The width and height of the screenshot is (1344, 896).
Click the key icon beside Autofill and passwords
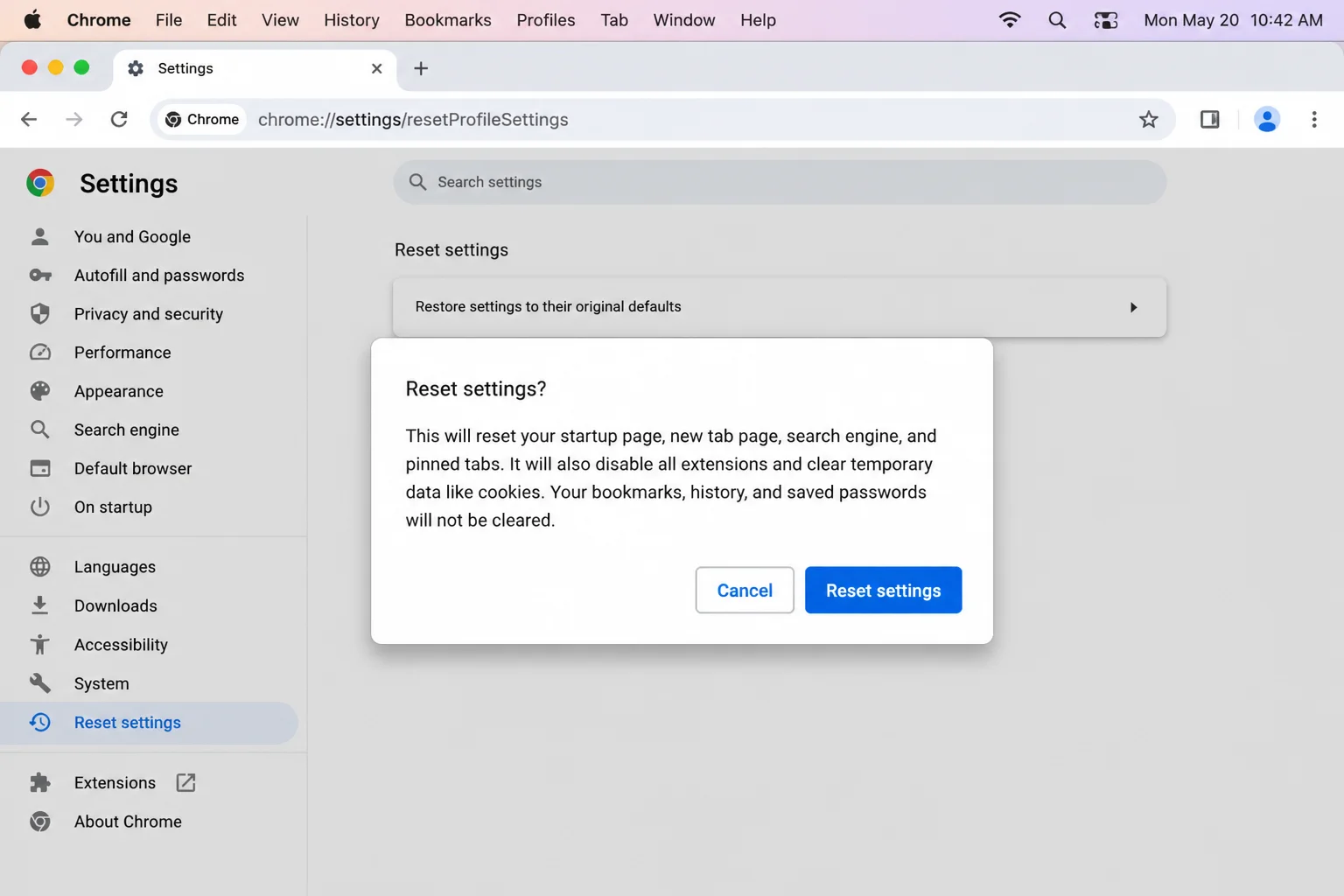click(40, 275)
